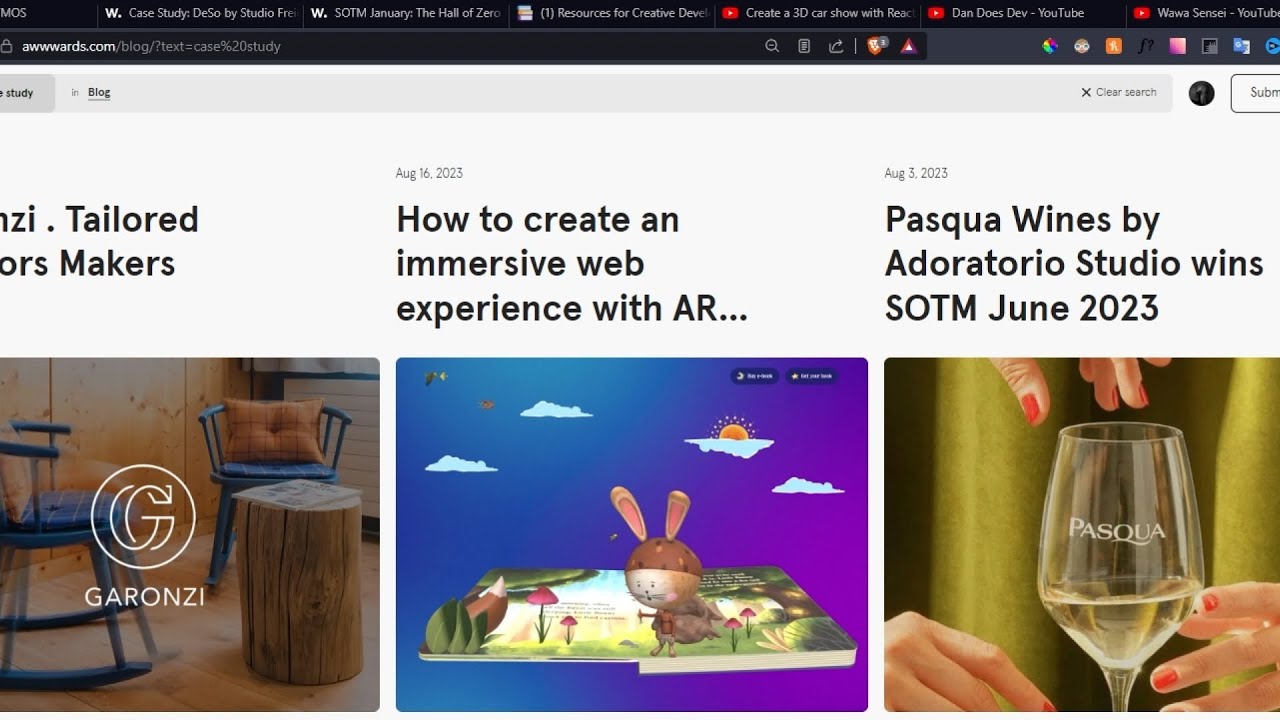Click the share arrow icon in address bar
The height and width of the screenshot is (720, 1280).
[x=836, y=46]
